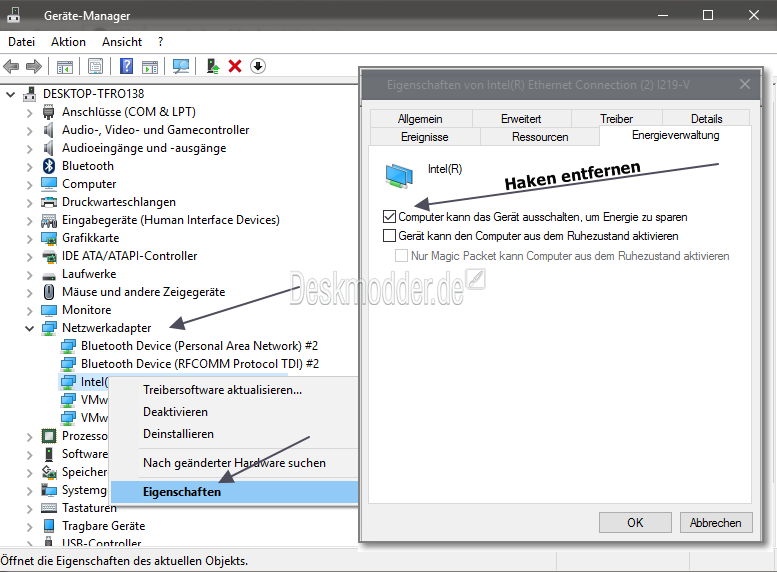Click the red X uninstall device icon
This screenshot has width=777, height=572.
click(x=235, y=66)
